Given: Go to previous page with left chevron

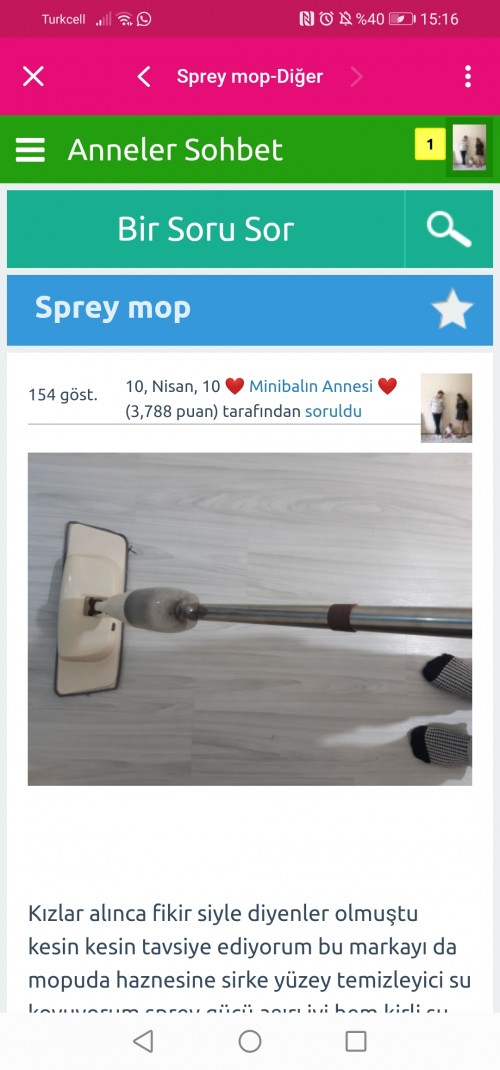Looking at the screenshot, I should [143, 76].
